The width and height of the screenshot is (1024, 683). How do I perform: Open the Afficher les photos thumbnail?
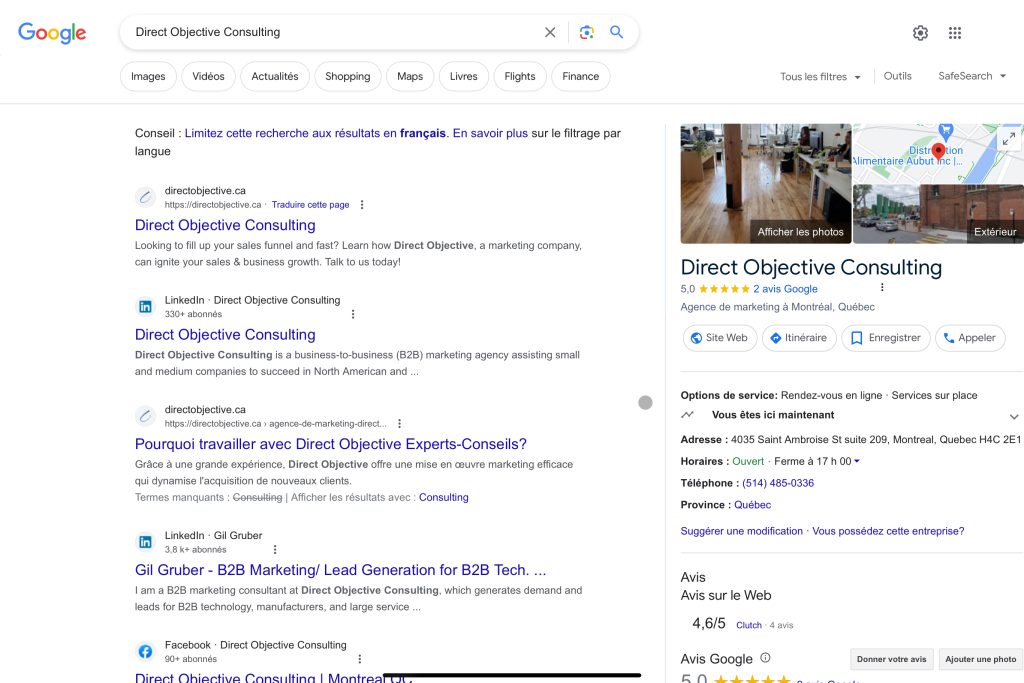[x=766, y=184]
